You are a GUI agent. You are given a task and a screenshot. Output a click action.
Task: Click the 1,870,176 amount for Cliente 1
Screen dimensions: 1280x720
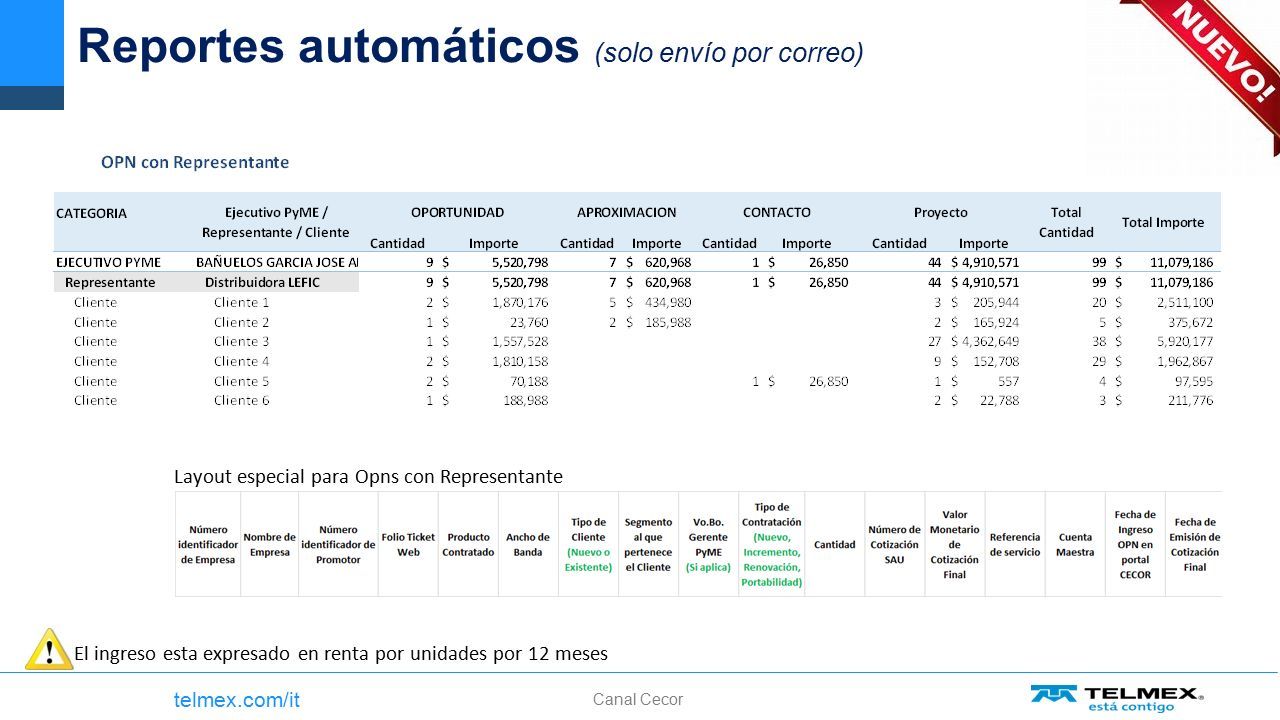coord(520,302)
